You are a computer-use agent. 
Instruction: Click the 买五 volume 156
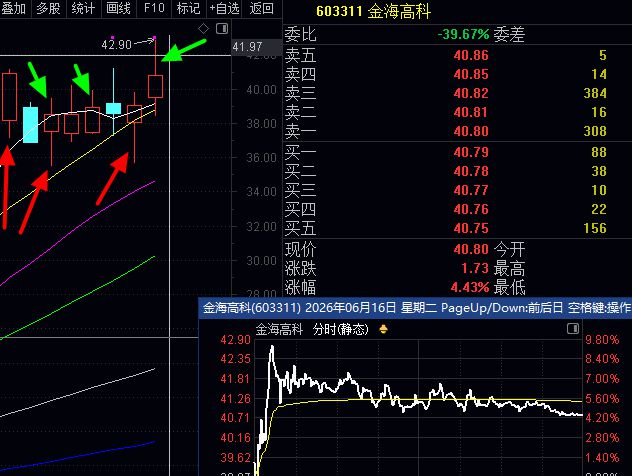point(595,228)
